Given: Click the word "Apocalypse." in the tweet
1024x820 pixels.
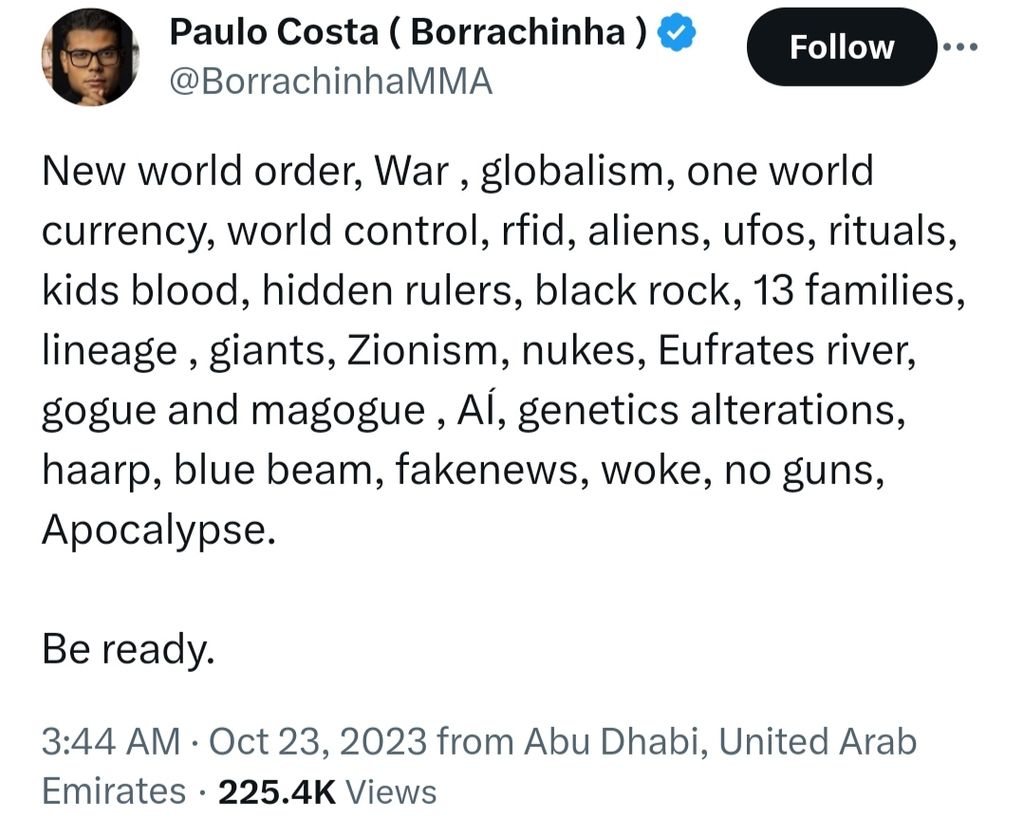Looking at the screenshot, I should (157, 530).
